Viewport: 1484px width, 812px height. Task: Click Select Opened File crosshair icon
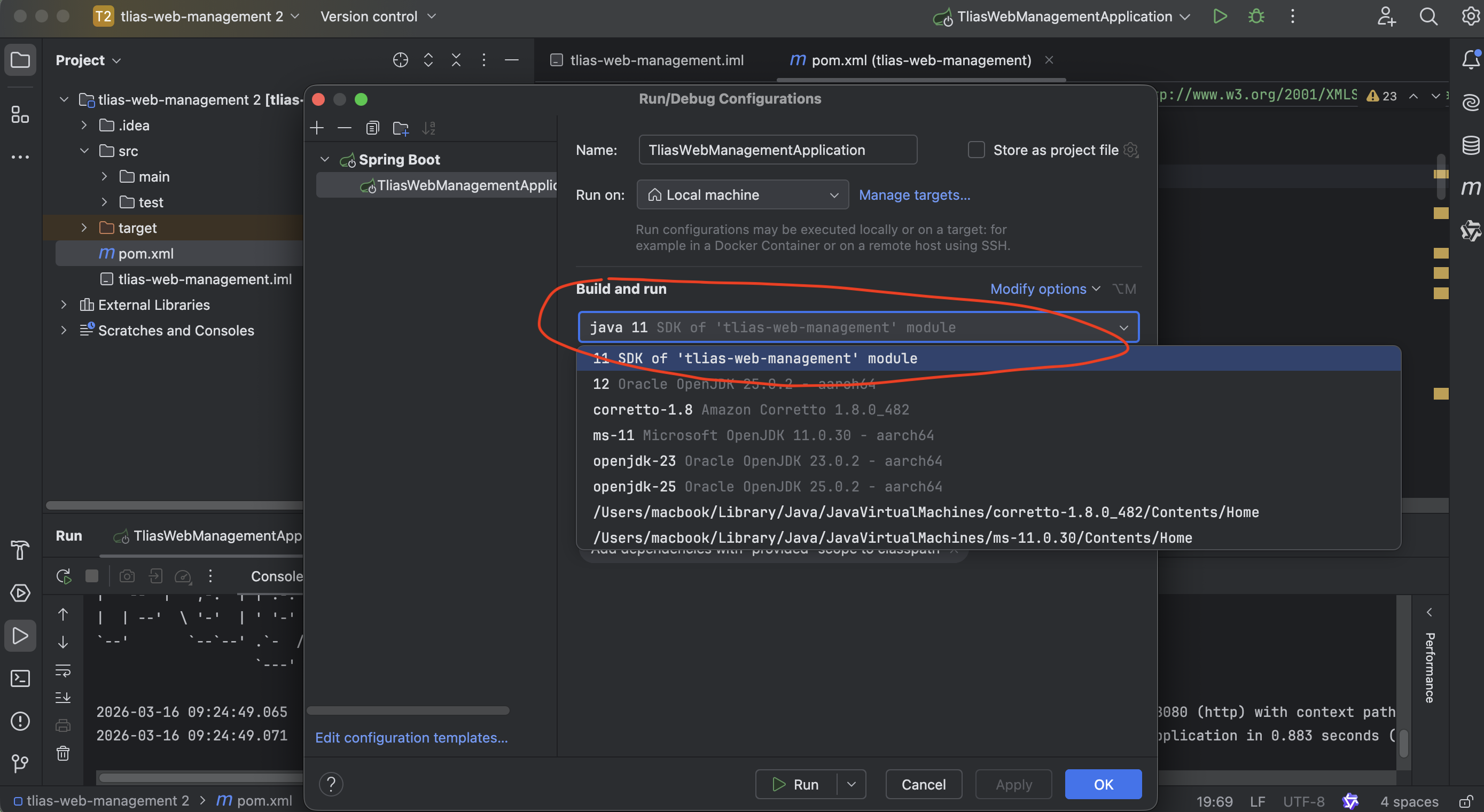pyautogui.click(x=400, y=60)
